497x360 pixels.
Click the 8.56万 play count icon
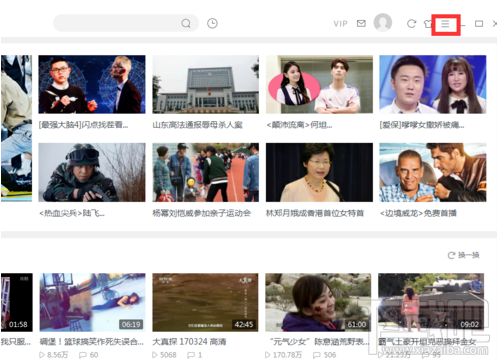(x=42, y=355)
